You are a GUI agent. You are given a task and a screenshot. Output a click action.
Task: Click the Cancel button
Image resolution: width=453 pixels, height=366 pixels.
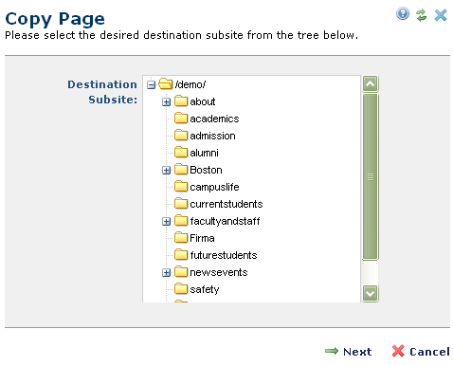(x=421, y=351)
